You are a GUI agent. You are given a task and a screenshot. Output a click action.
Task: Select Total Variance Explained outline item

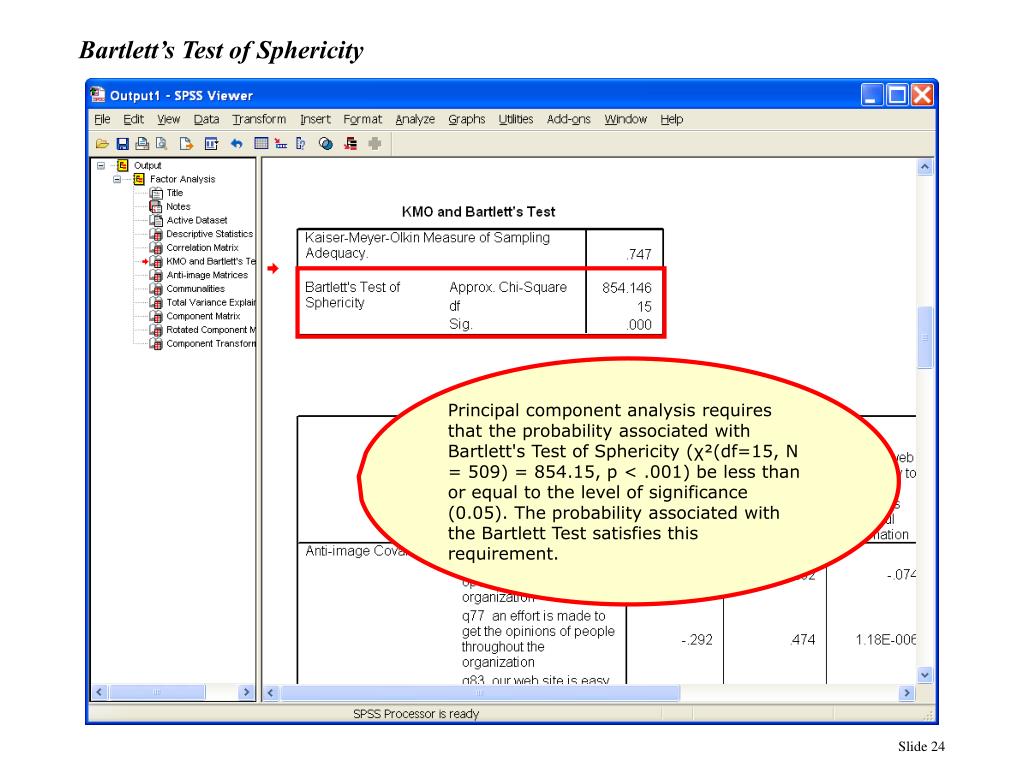point(210,302)
